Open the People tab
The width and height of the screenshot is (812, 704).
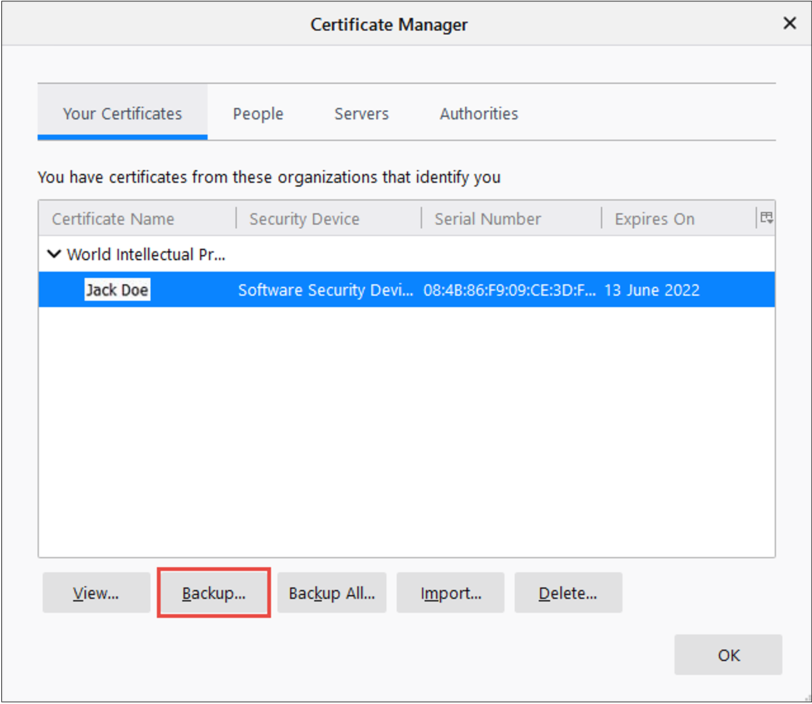pos(258,114)
